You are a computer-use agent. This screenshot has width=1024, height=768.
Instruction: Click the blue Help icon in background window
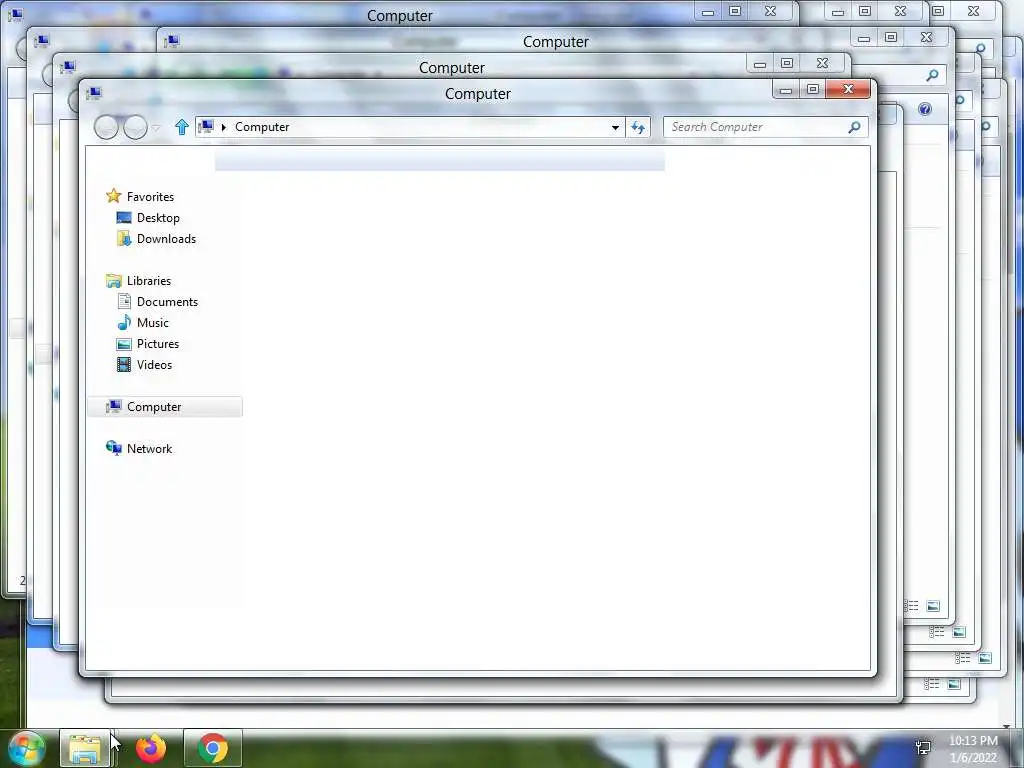(x=925, y=109)
